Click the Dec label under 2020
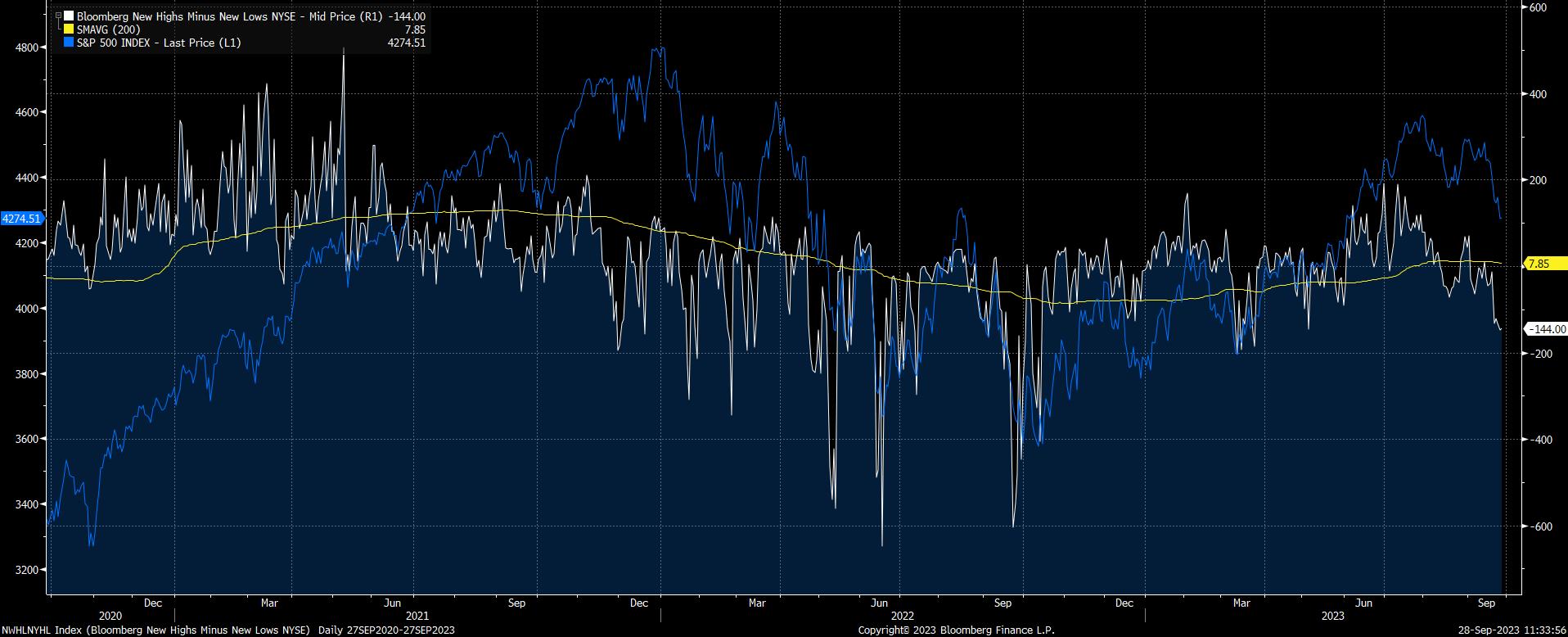The width and height of the screenshot is (1568, 637). coord(153,603)
